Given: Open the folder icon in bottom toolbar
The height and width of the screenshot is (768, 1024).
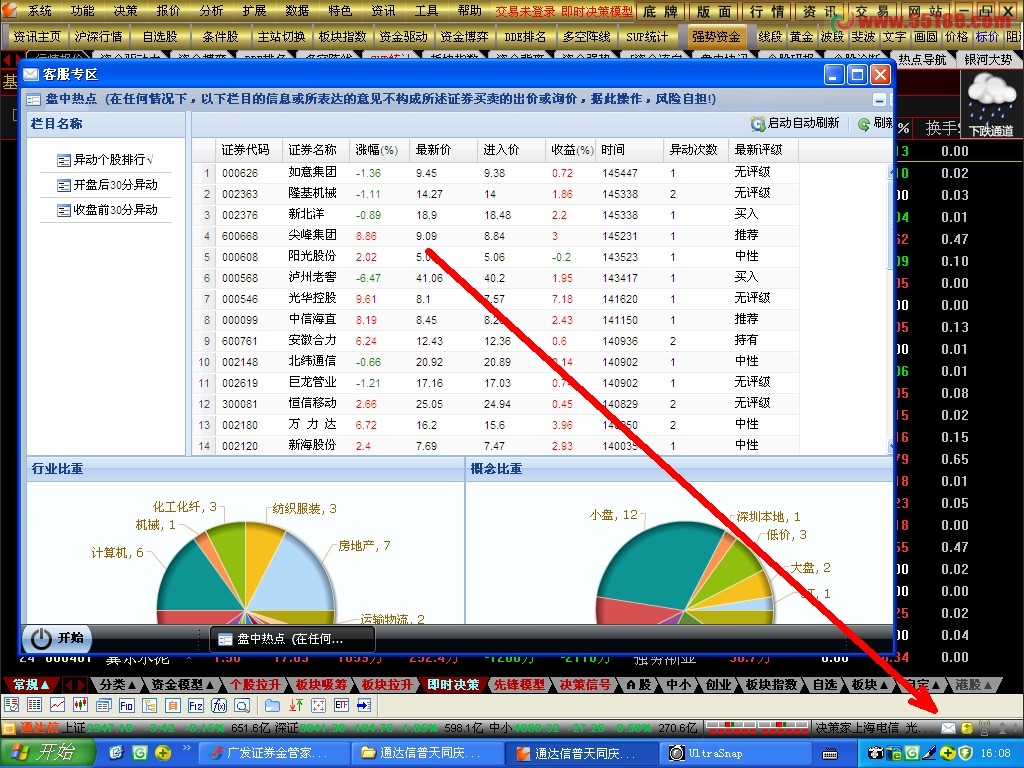Looking at the screenshot, I should 272,705.
